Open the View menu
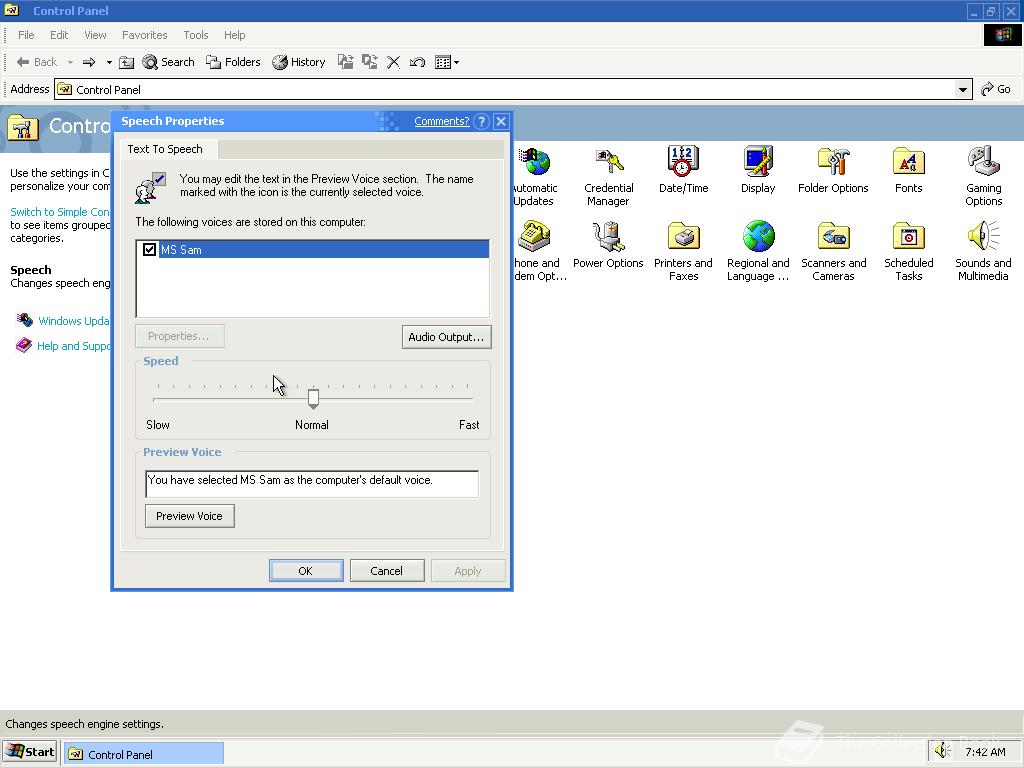Image resolution: width=1024 pixels, height=768 pixels. pos(95,35)
